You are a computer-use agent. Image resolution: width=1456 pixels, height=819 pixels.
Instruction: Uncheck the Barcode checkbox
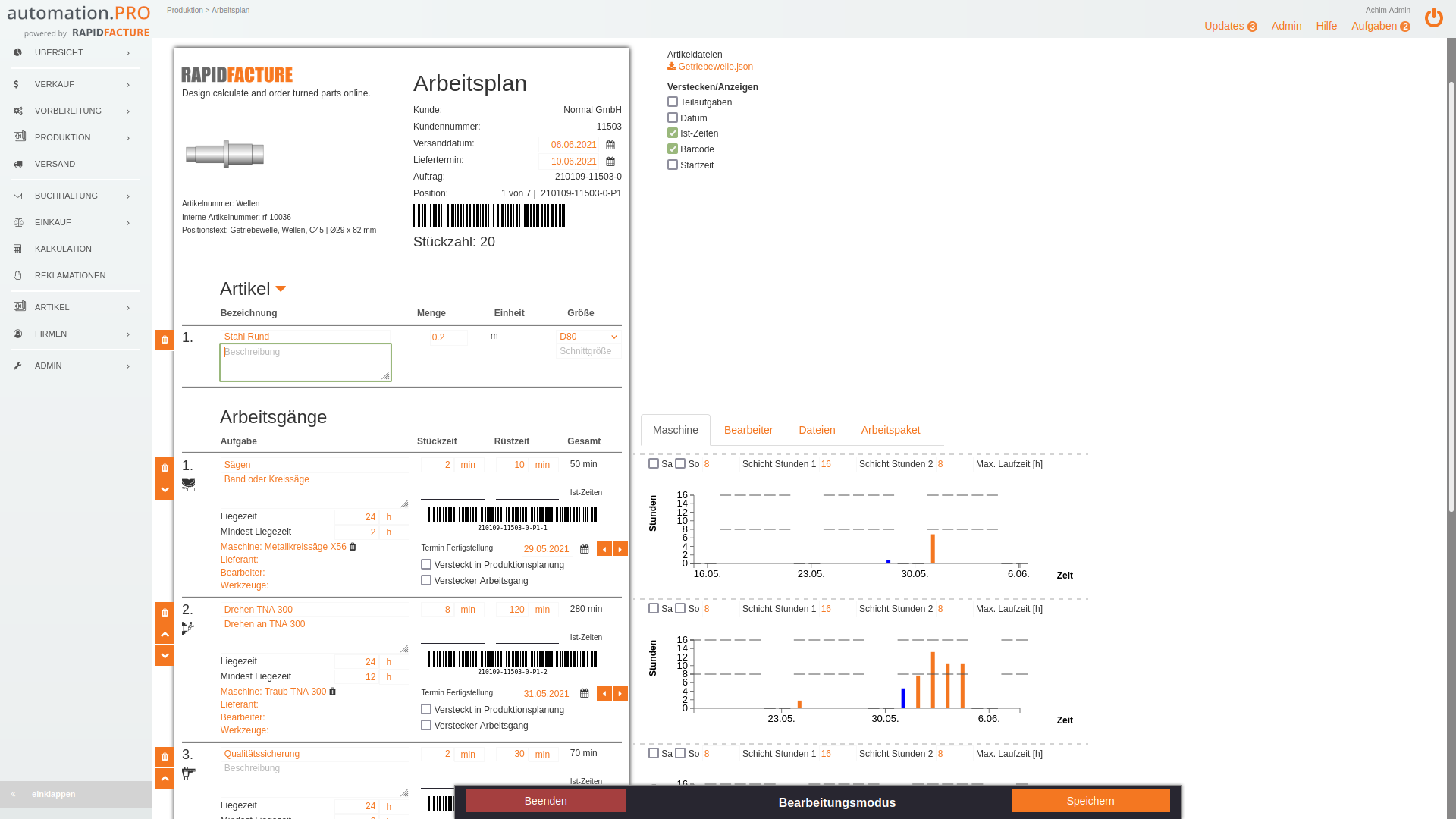coord(673,149)
